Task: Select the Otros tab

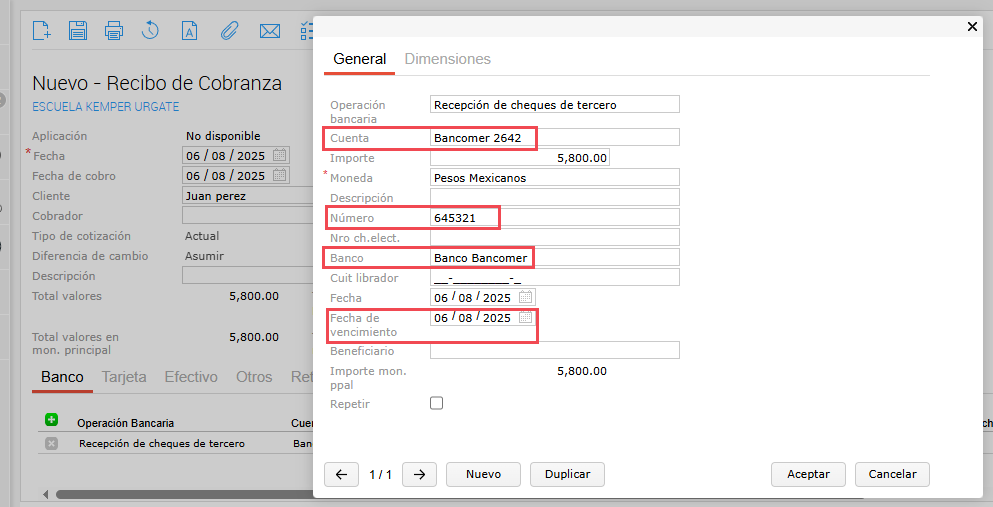Action: click(x=254, y=377)
